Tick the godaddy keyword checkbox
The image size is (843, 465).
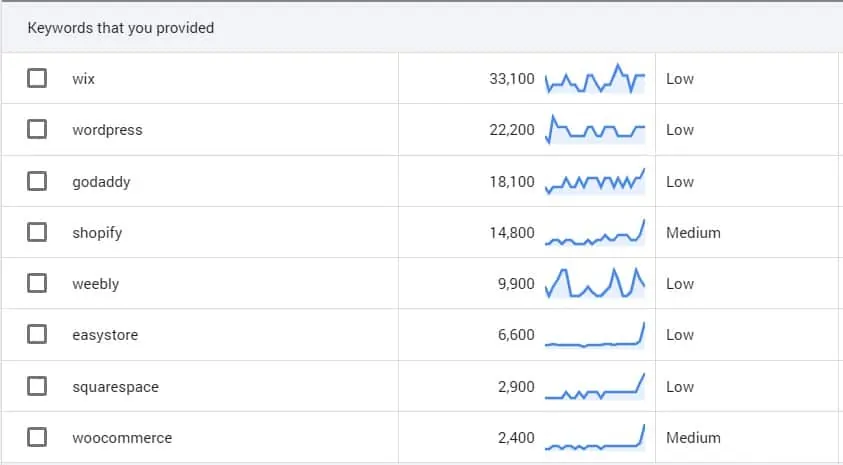pyautogui.click(x=37, y=181)
